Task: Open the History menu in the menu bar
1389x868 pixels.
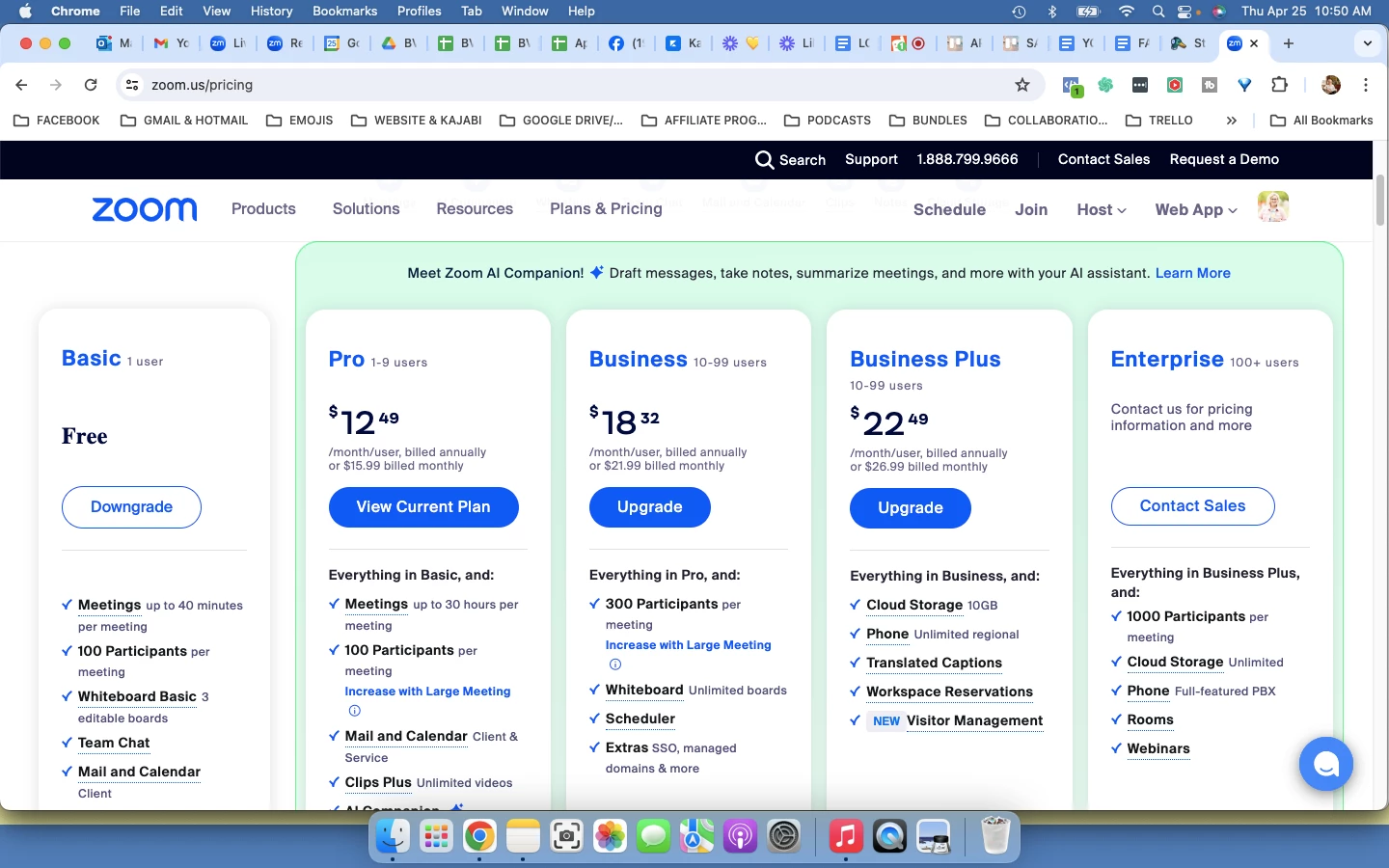Action: (271, 12)
